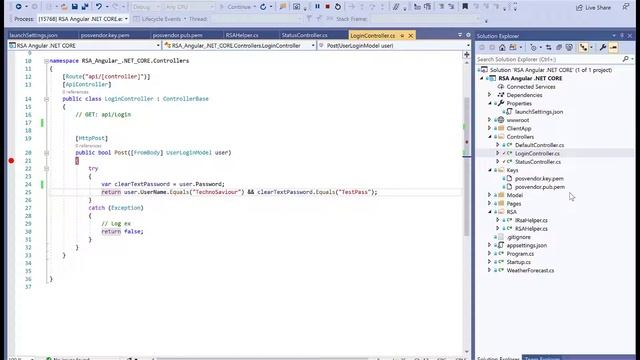Toggle Preview Selected Items icon

tap(613, 48)
